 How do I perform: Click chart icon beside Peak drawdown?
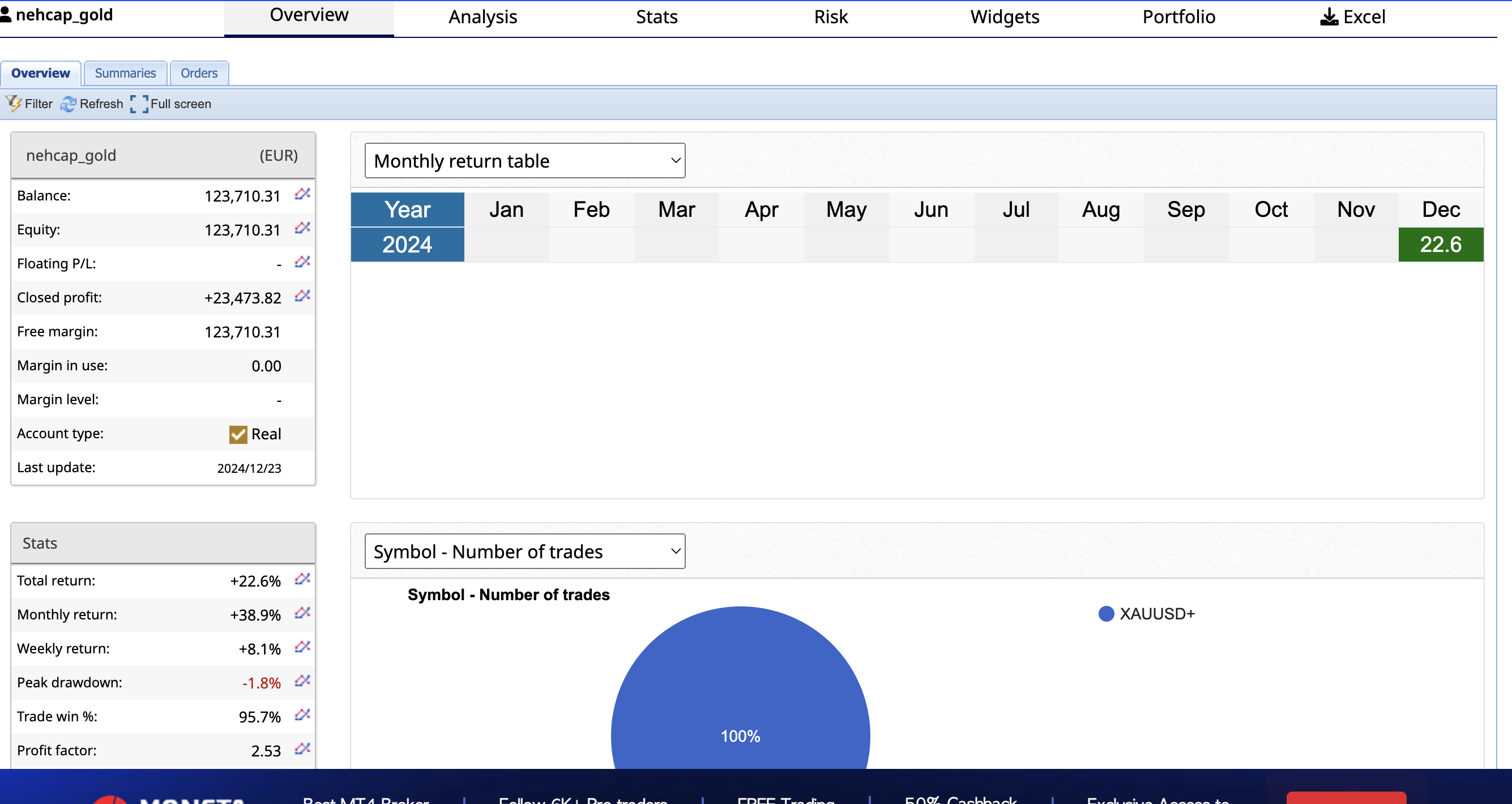pyautogui.click(x=302, y=681)
